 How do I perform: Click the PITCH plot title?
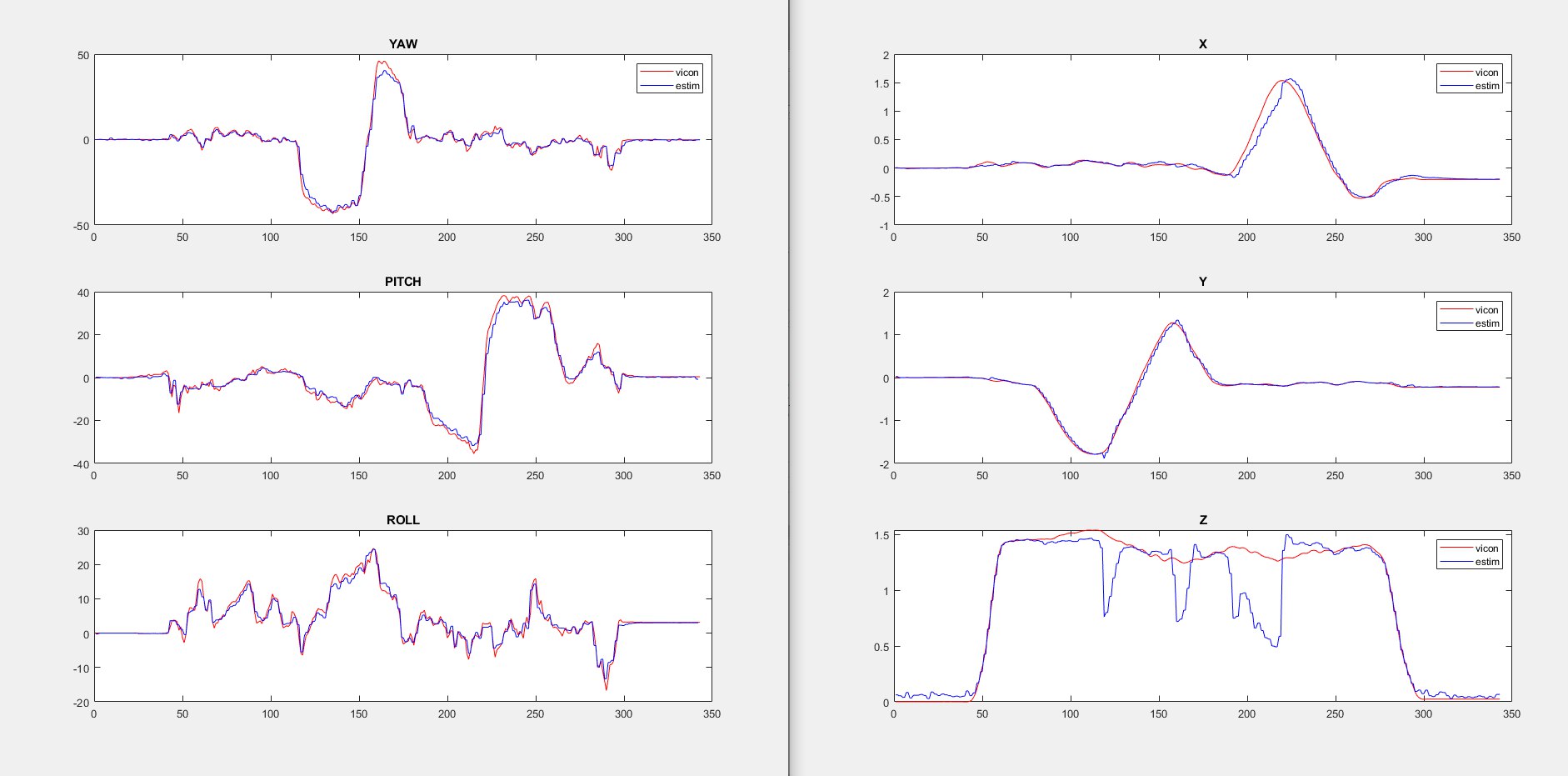[402, 282]
